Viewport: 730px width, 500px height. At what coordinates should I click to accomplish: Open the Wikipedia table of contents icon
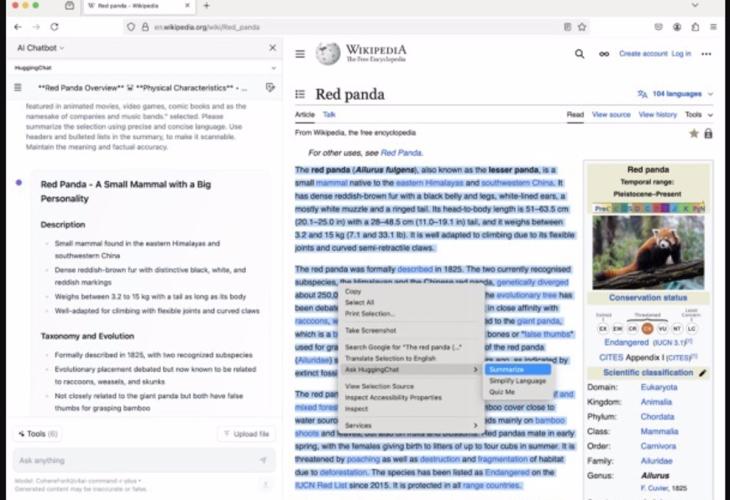pyautogui.click(x=300, y=95)
